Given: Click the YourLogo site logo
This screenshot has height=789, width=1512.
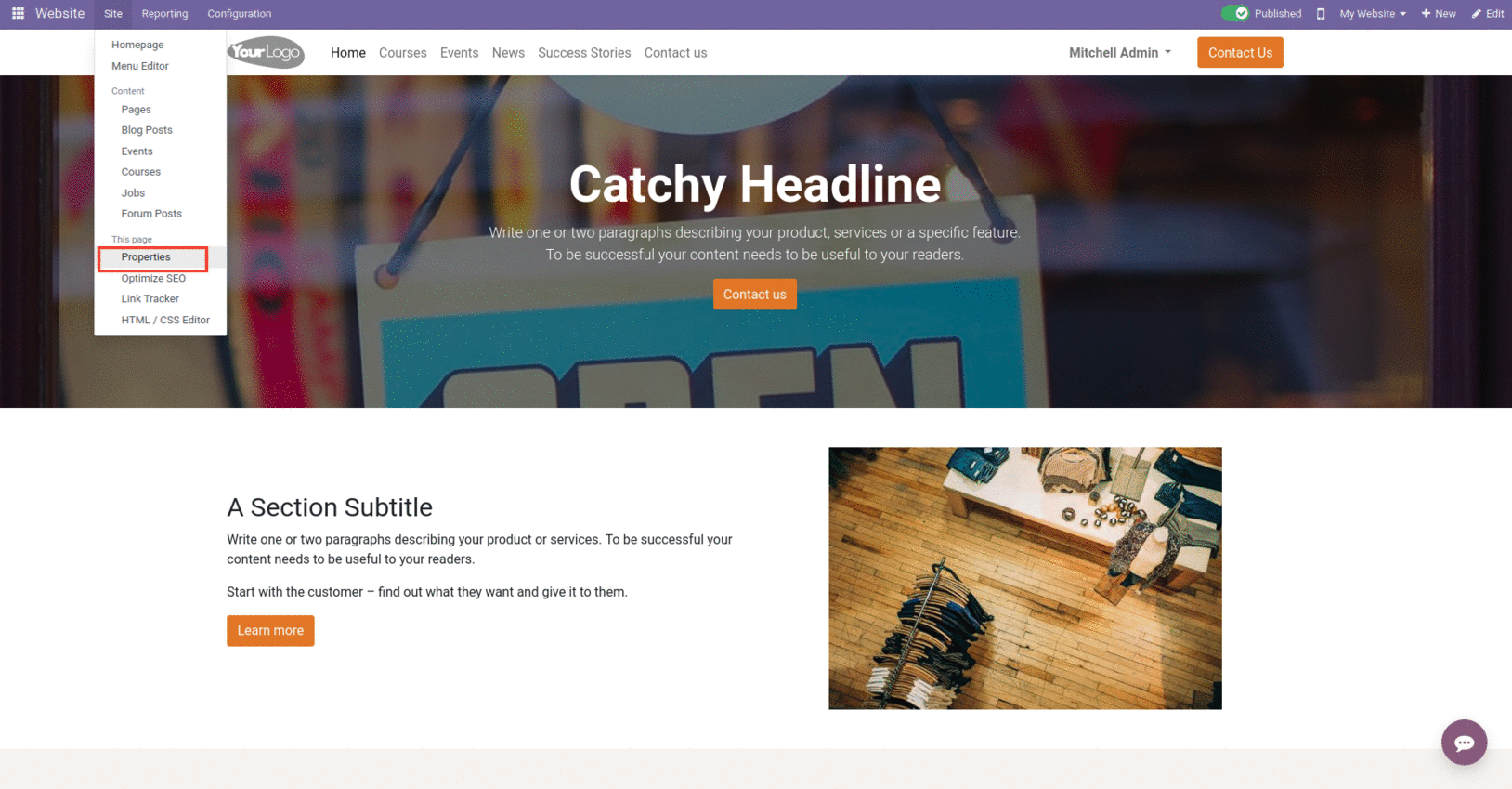Looking at the screenshot, I should 267,53.
